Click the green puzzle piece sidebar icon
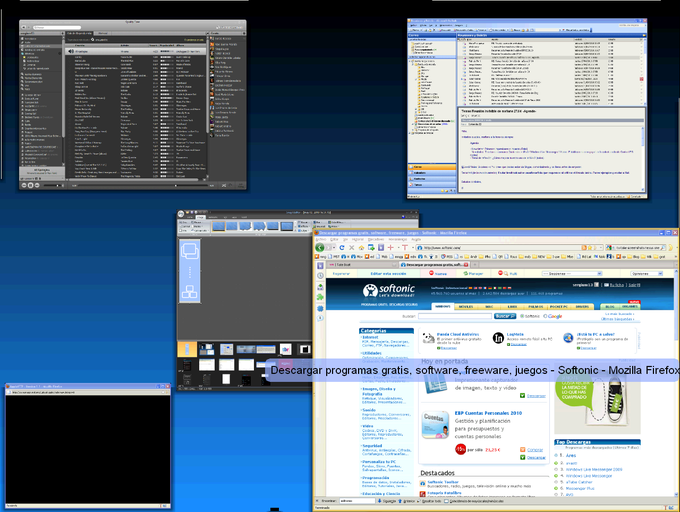The width and height of the screenshot is (680, 512). click(320, 297)
